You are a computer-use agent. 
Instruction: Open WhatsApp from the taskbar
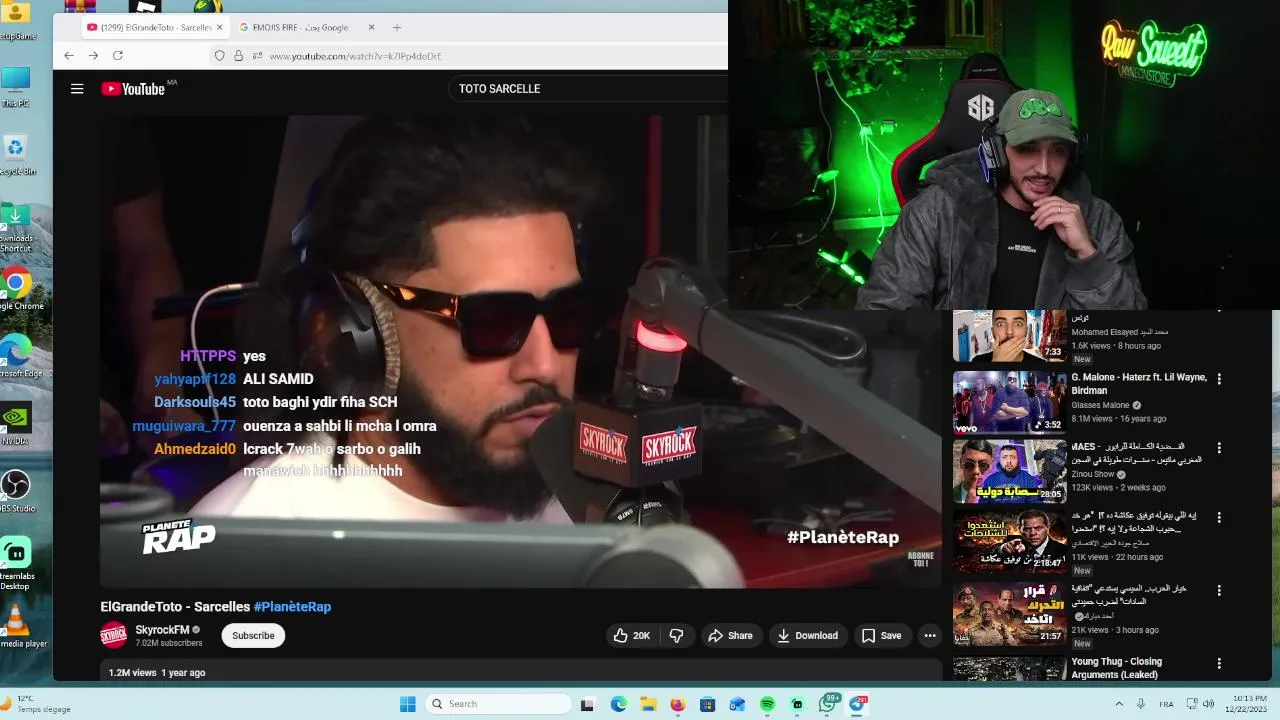[828, 704]
